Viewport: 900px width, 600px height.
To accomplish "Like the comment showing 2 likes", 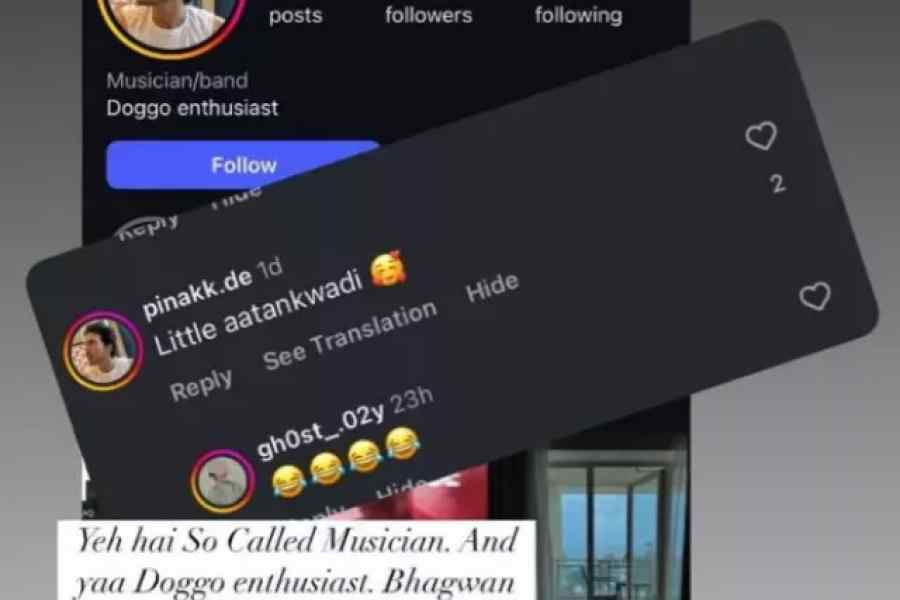I will point(761,136).
